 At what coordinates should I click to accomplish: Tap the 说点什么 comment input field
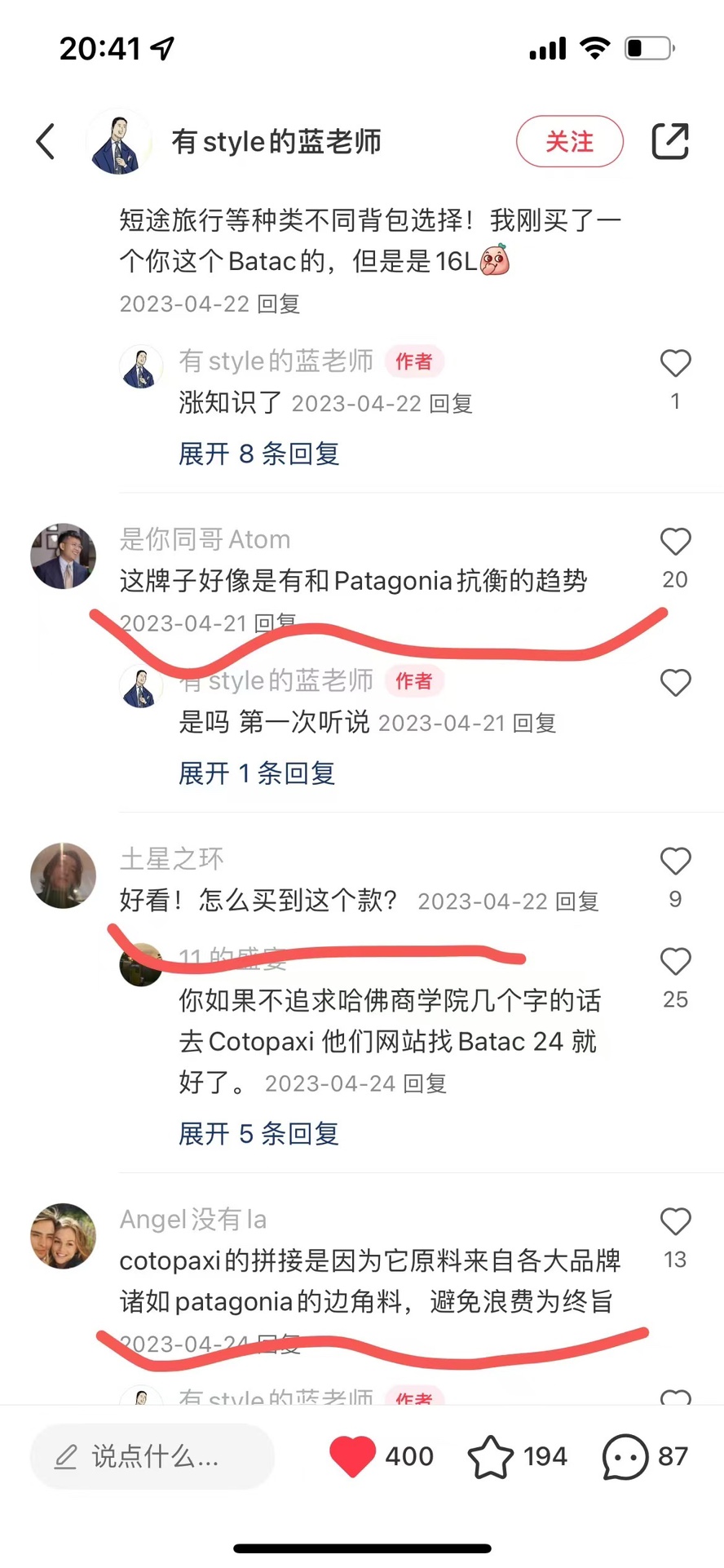(x=152, y=1456)
